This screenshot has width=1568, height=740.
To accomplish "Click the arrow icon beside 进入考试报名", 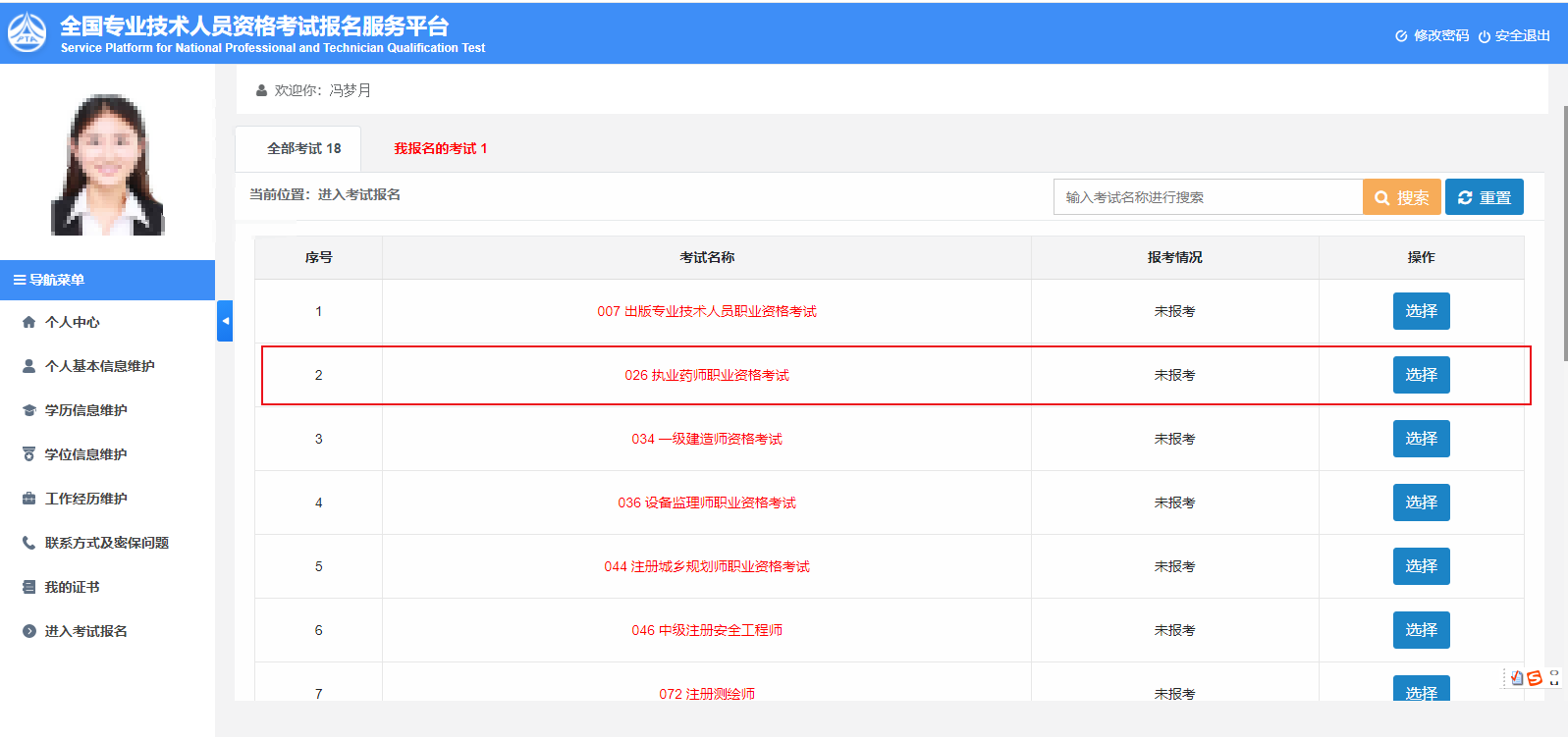I will point(28,631).
